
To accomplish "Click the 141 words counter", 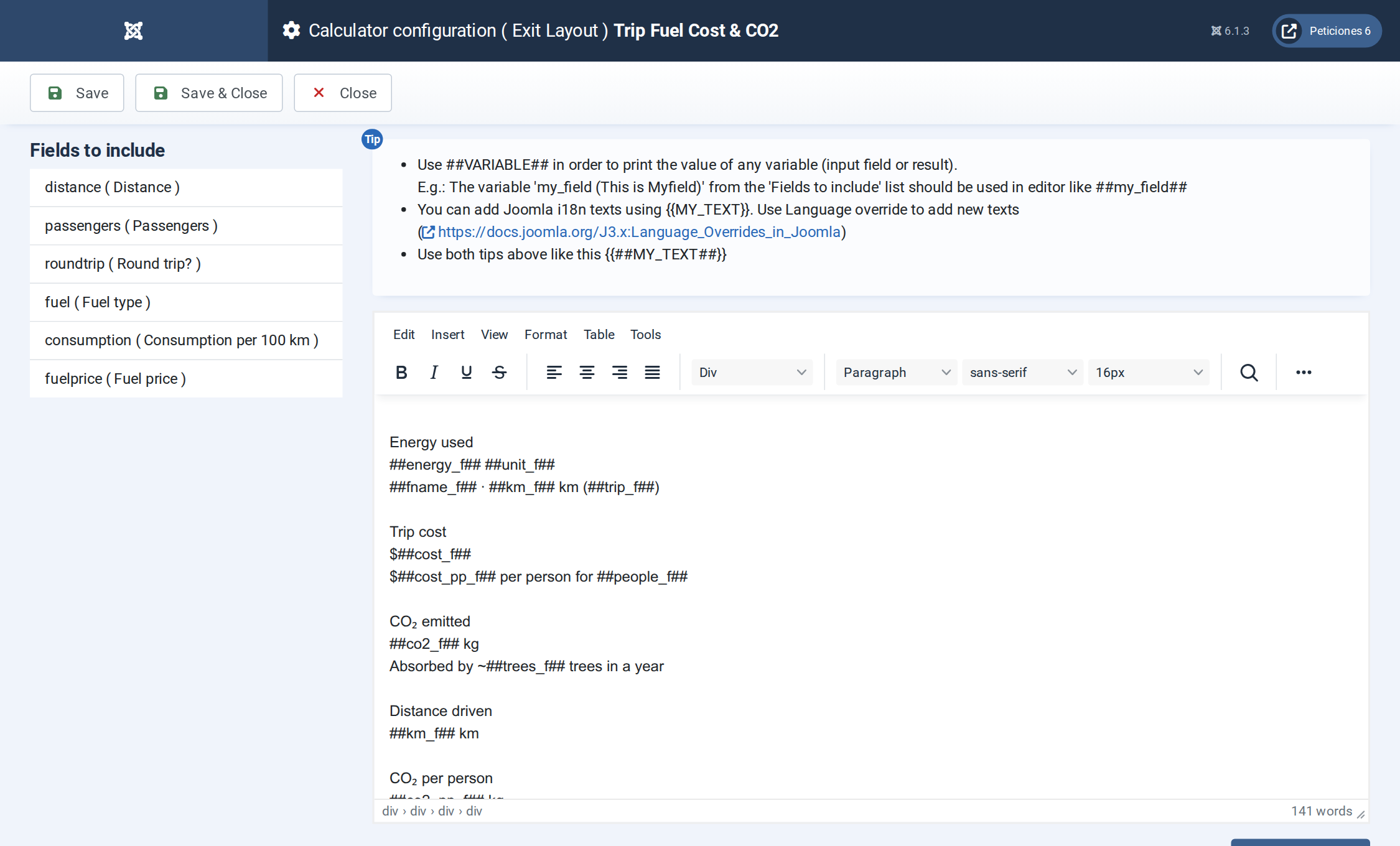I will click(x=1322, y=811).
